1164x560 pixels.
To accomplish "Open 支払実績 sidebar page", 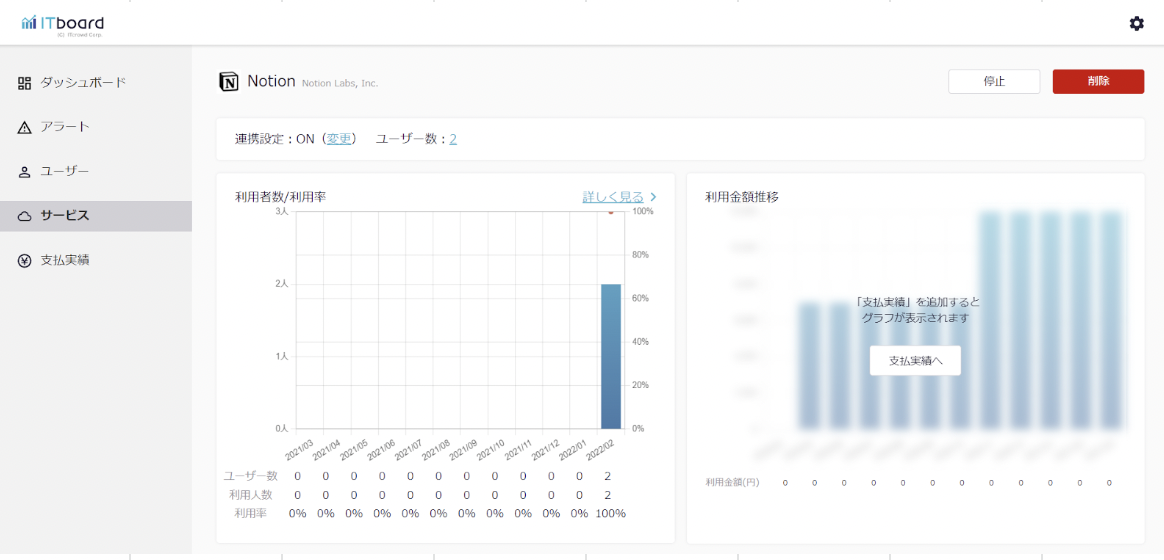I will pos(65,260).
